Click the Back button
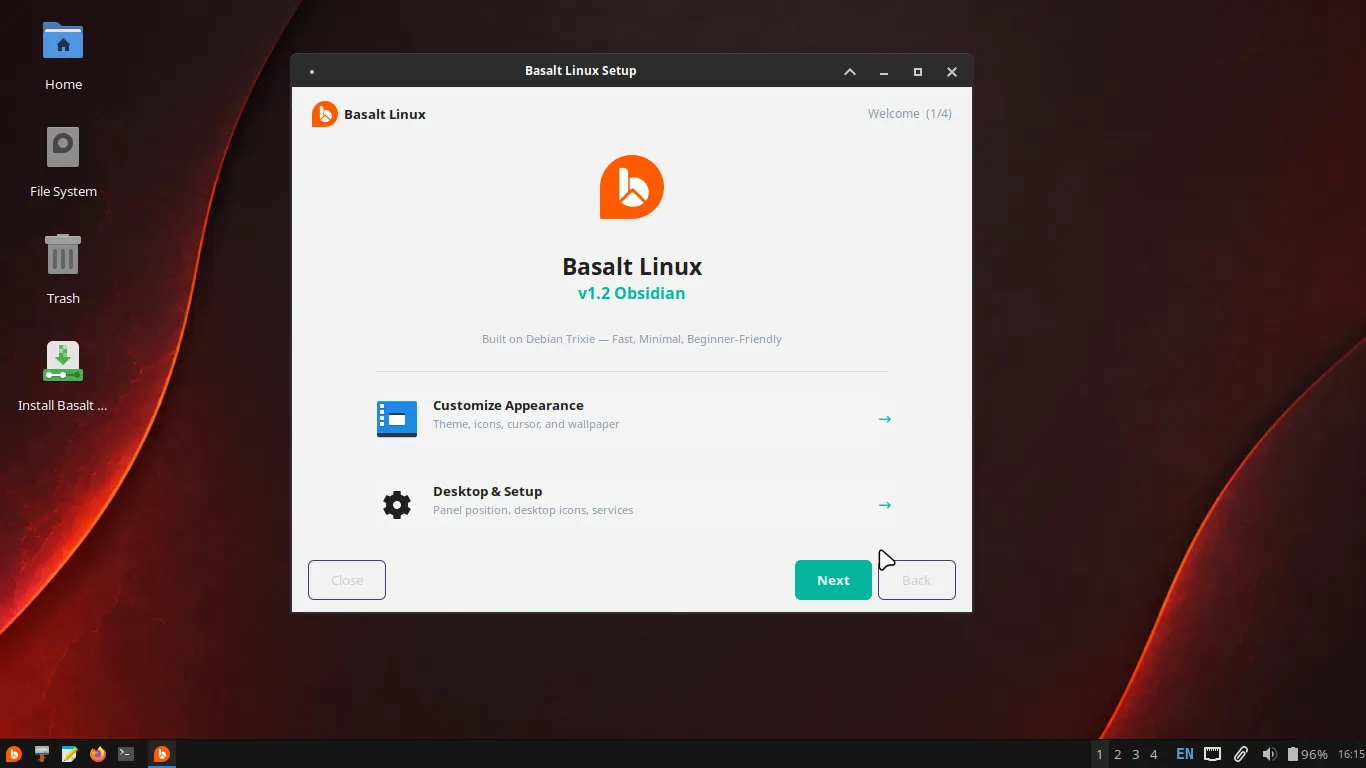 coord(917,580)
